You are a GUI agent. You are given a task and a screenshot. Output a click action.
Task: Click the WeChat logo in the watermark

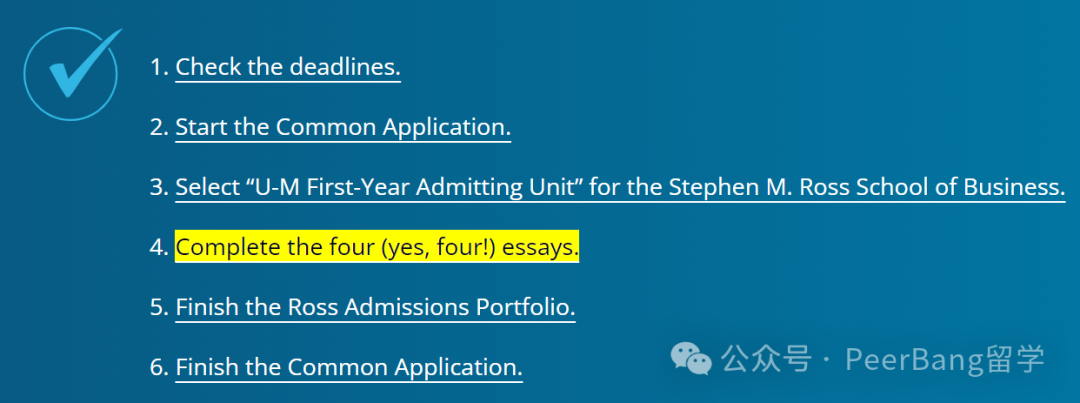point(691,358)
